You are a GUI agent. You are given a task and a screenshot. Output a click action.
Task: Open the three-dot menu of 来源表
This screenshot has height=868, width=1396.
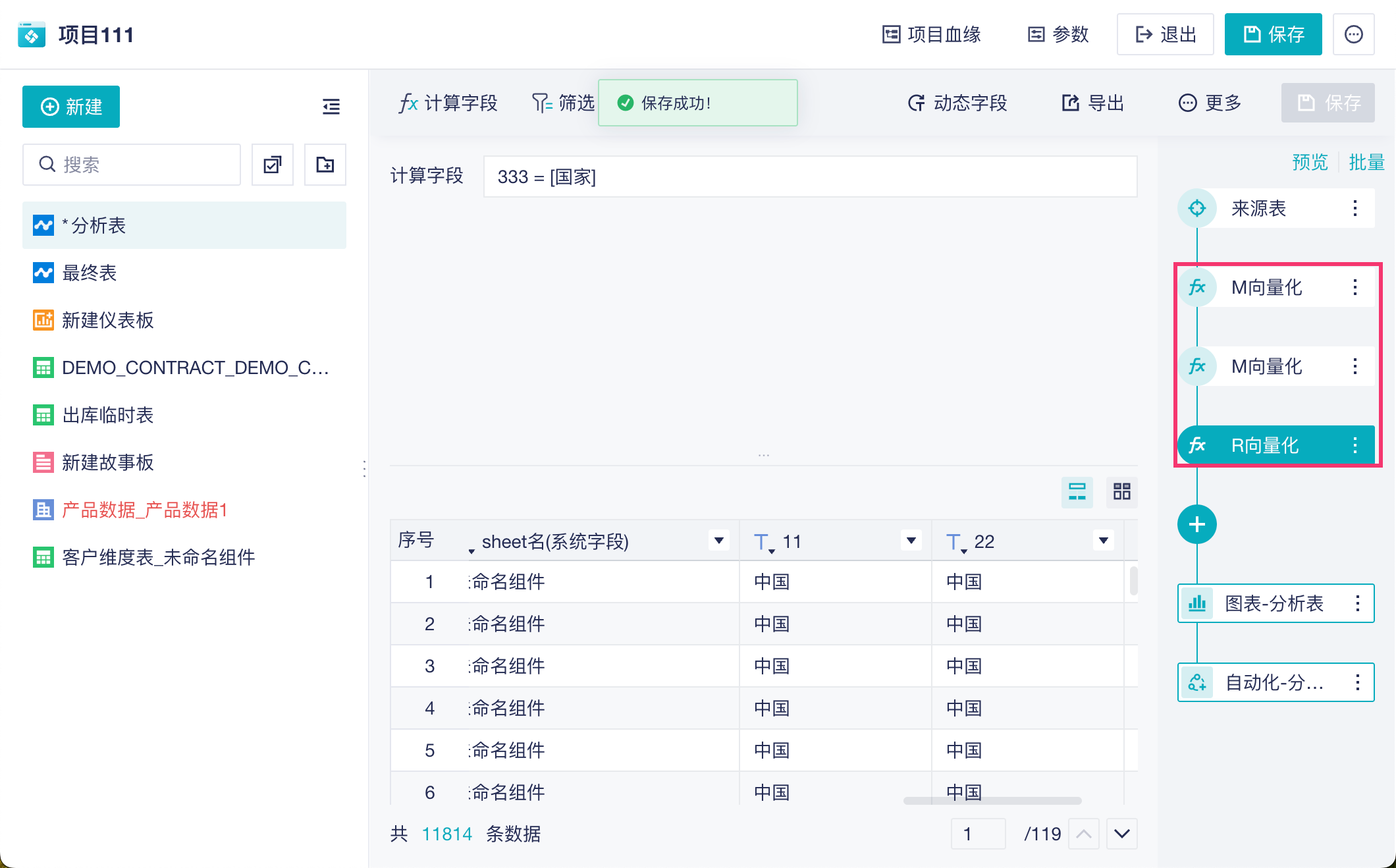1355,208
